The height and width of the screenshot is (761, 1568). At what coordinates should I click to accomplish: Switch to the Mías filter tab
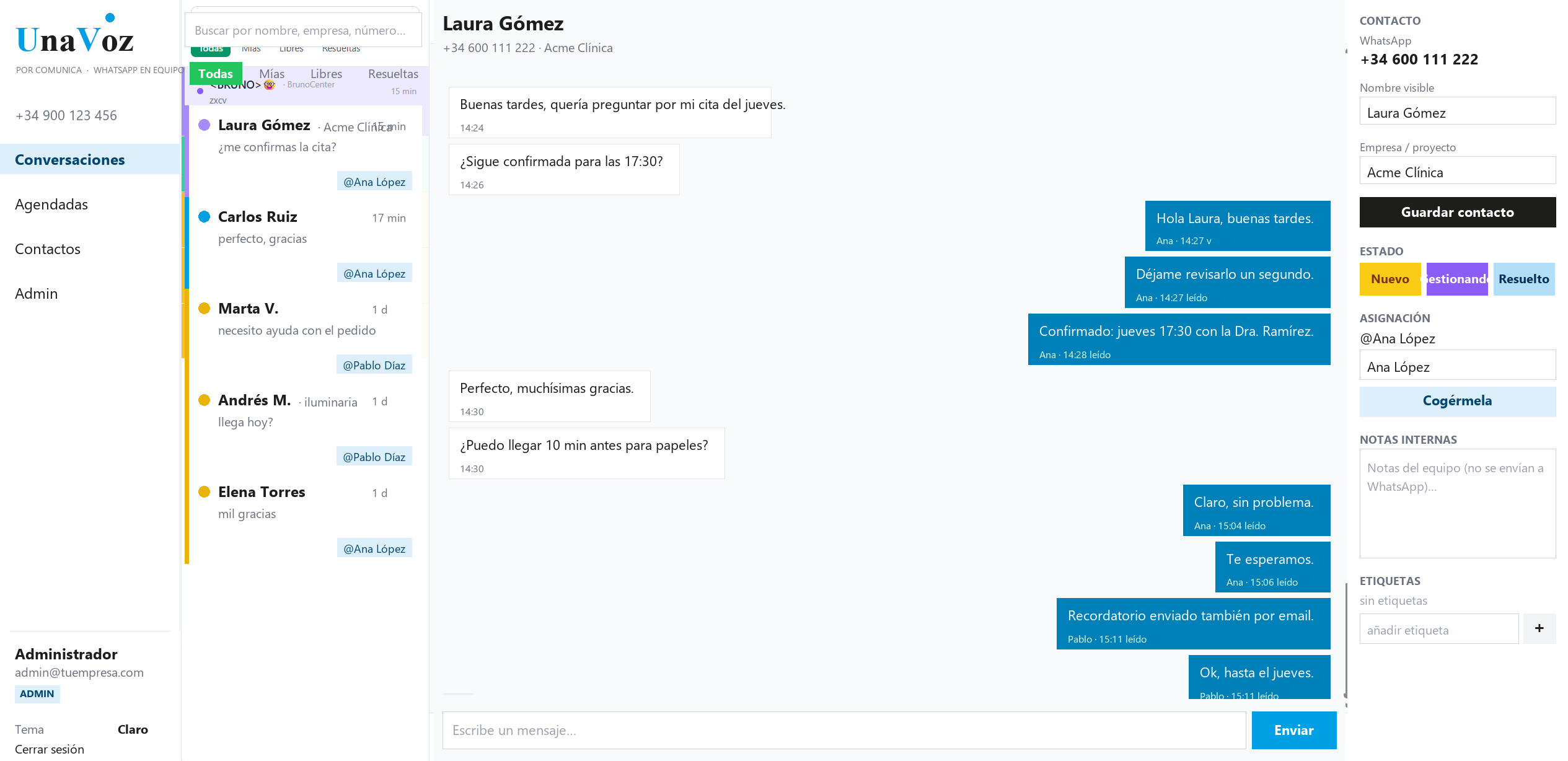[271, 74]
